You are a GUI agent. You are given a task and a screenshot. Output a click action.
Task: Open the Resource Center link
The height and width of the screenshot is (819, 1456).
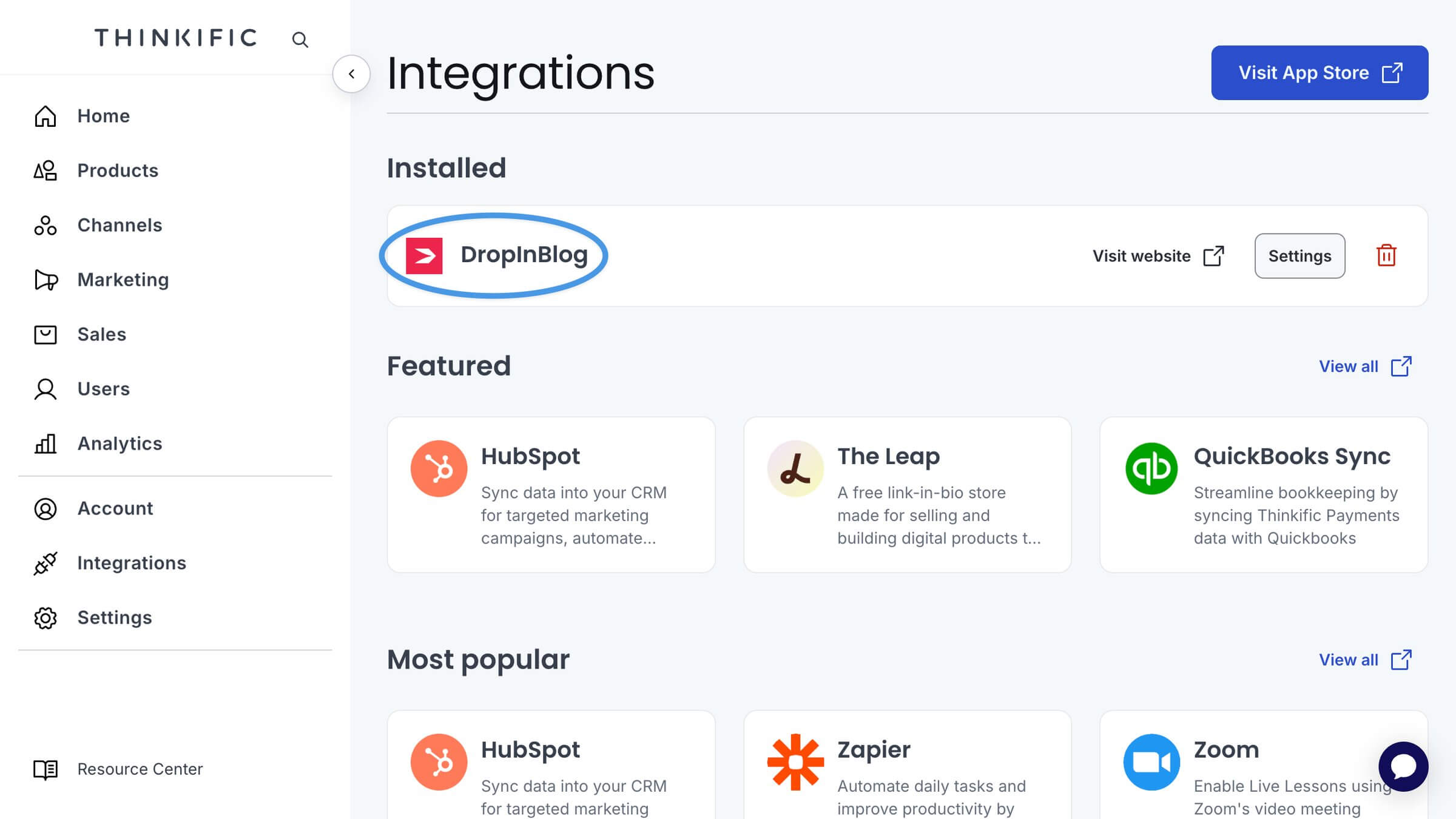pyautogui.click(x=140, y=769)
